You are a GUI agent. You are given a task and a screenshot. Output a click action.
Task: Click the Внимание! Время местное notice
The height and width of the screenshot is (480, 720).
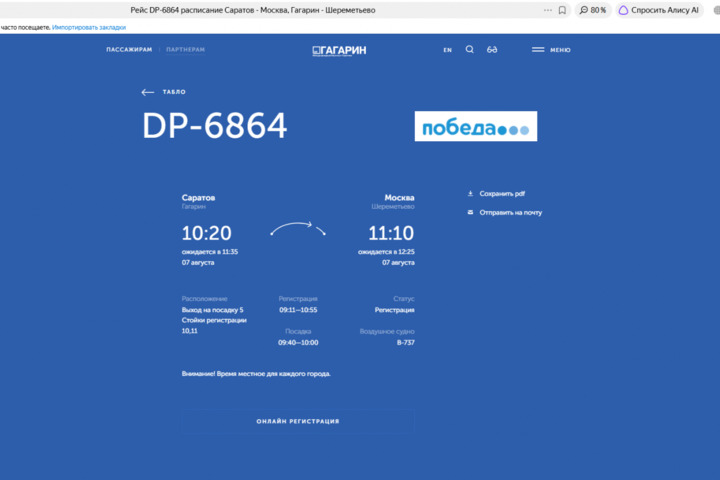coord(256,374)
